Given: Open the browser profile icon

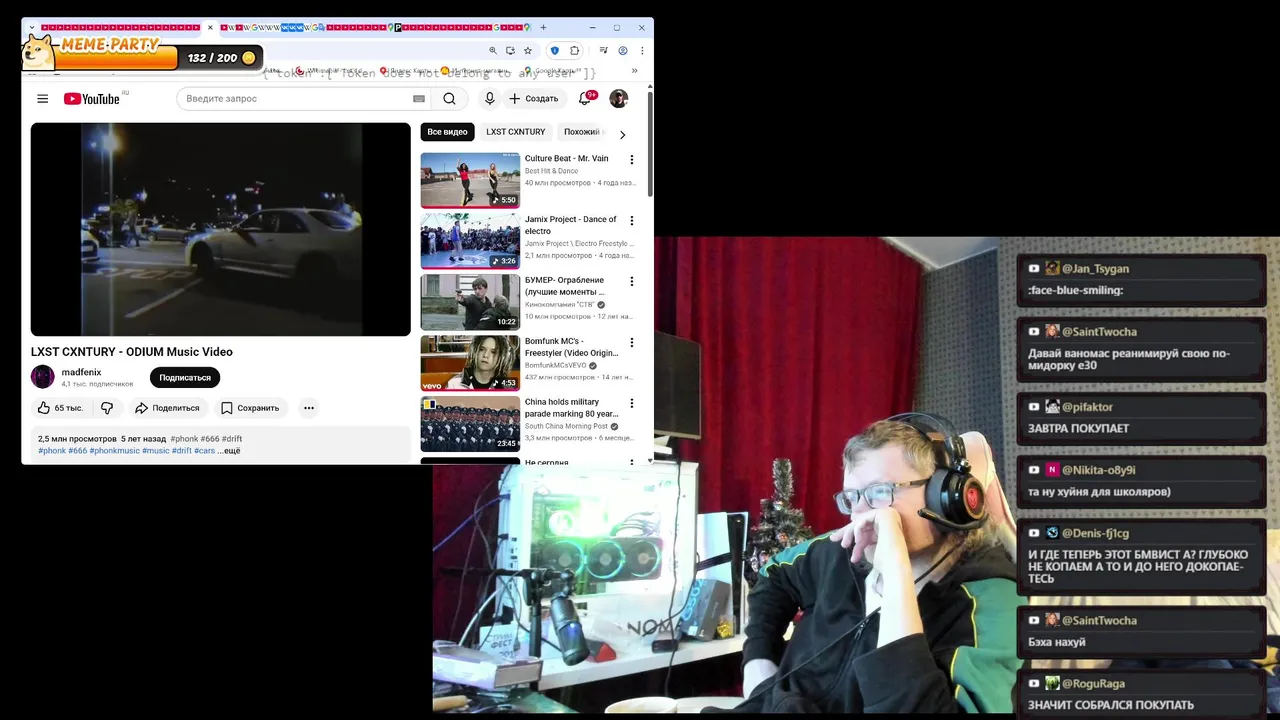Looking at the screenshot, I should [x=623, y=51].
